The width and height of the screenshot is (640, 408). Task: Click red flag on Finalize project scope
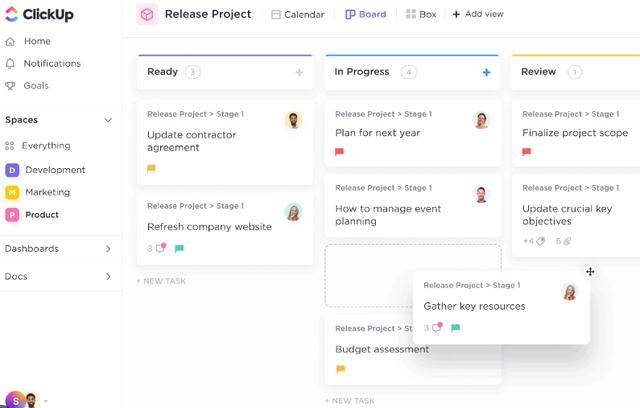coord(527,152)
